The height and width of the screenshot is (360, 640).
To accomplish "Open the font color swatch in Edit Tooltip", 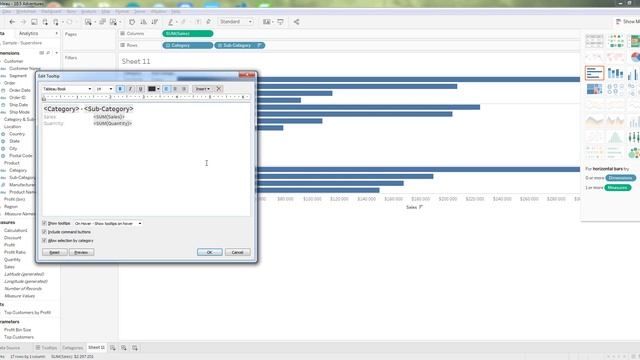I will tap(153, 89).
